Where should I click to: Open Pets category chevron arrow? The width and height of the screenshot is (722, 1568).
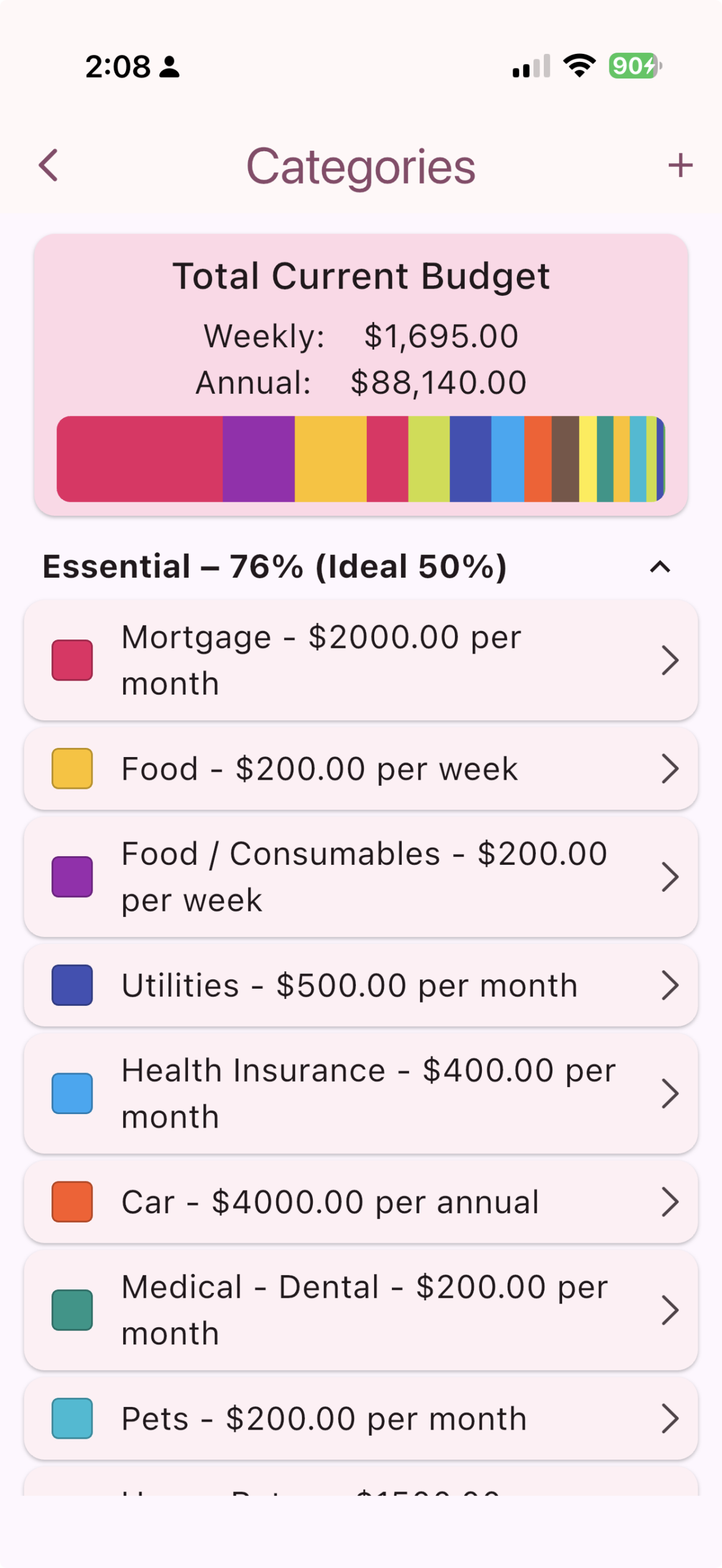coord(670,1419)
